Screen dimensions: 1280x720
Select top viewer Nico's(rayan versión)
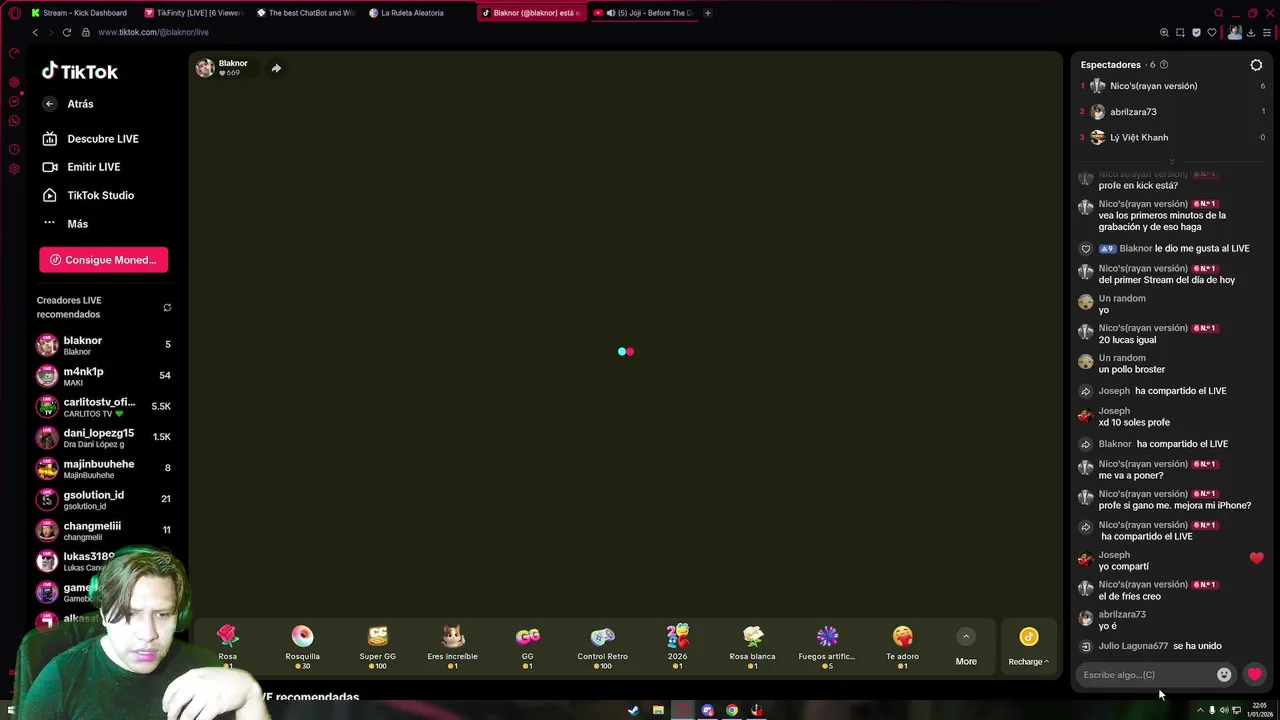coord(1172,86)
